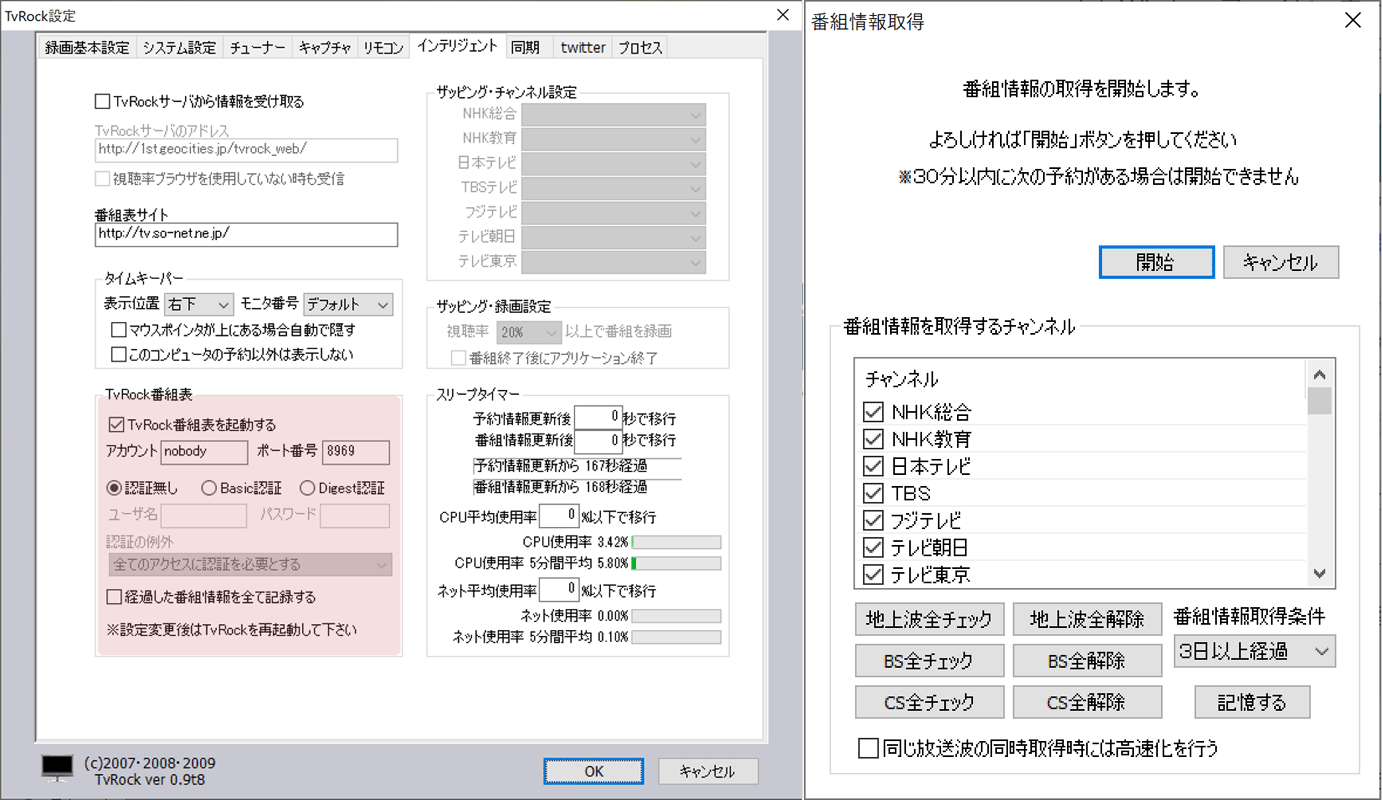Click ネット平均使用率 percent input field
This screenshot has height=800, width=1382.
tap(559, 590)
